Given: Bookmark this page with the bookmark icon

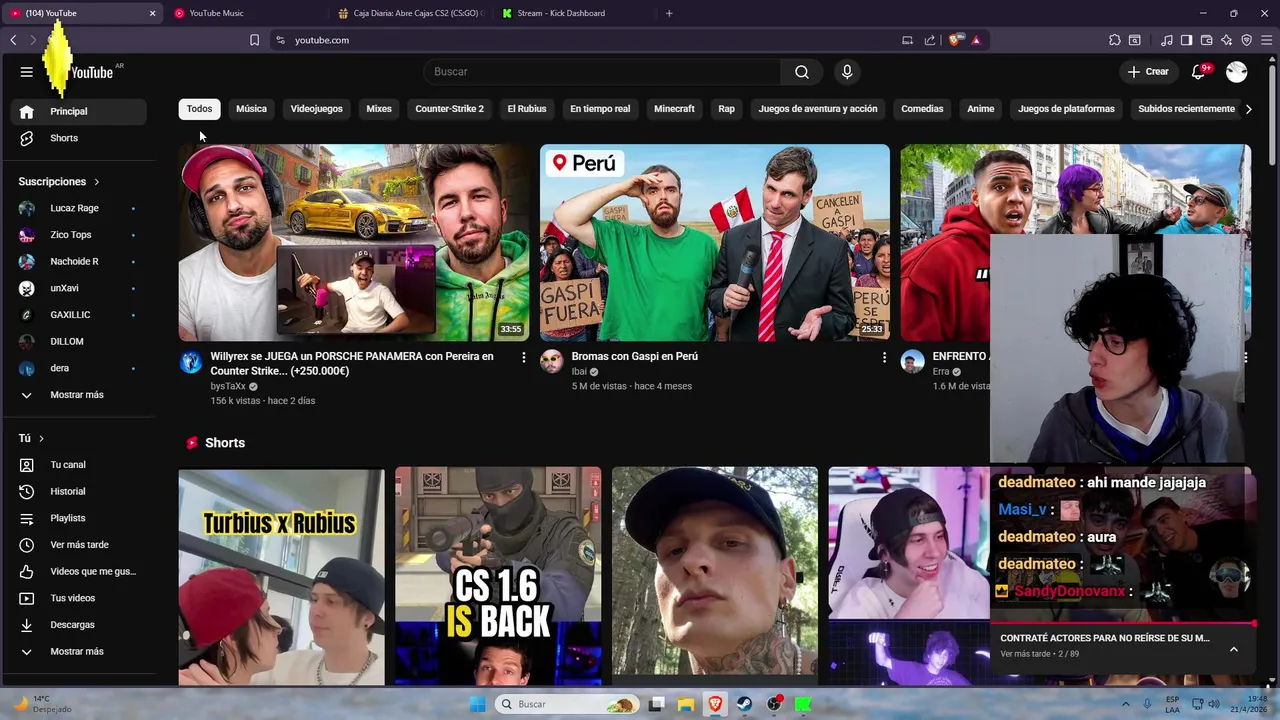Looking at the screenshot, I should click(x=254, y=40).
